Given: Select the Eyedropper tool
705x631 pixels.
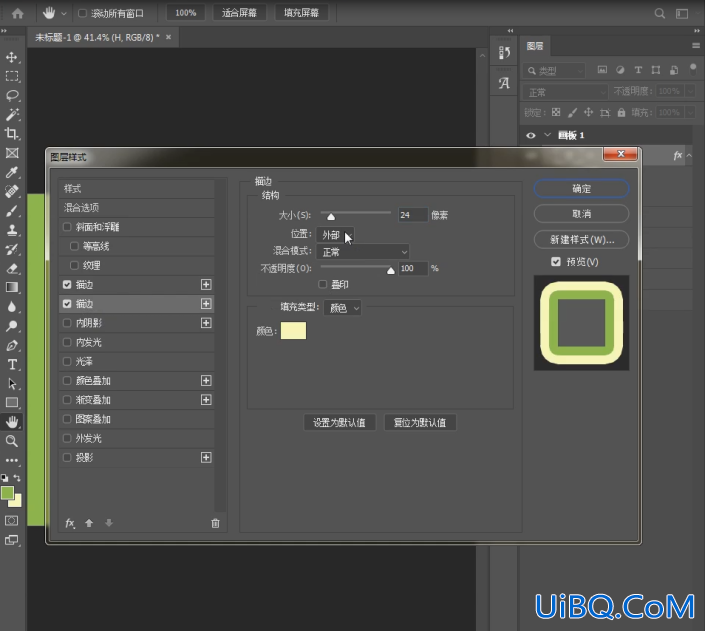Looking at the screenshot, I should coord(12,172).
